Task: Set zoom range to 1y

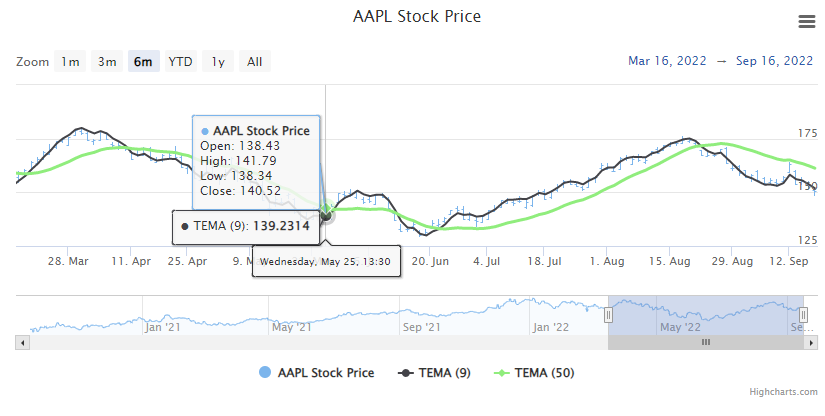Action: 217,62
